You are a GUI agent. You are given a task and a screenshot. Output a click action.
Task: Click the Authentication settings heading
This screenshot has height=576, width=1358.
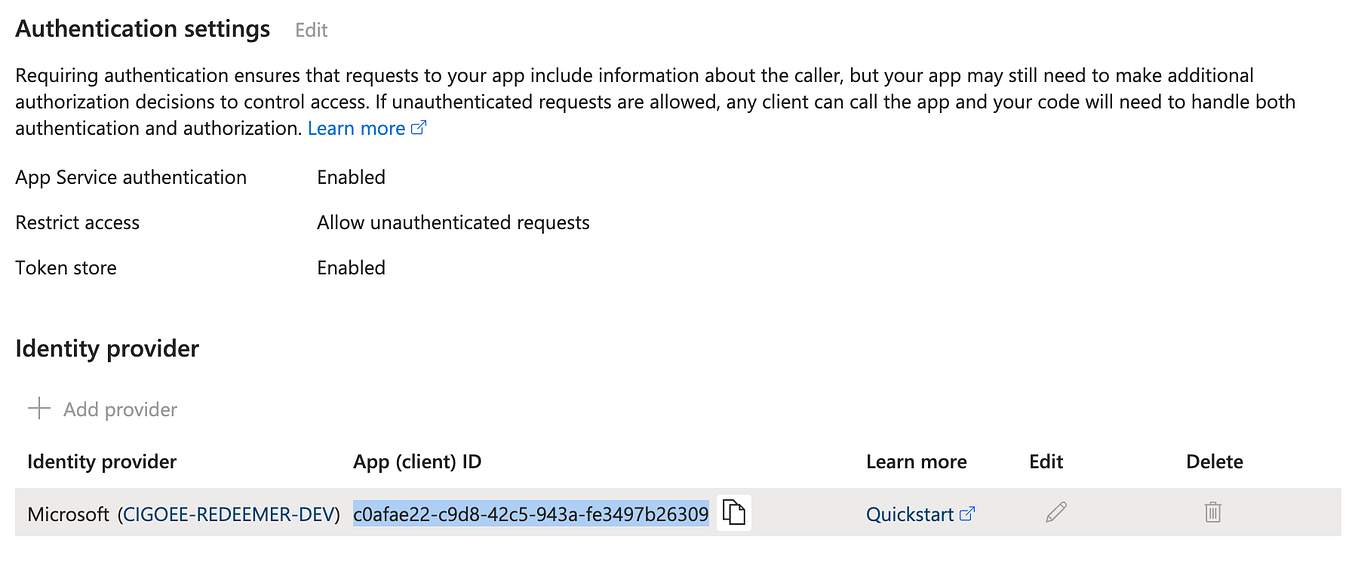(x=142, y=29)
